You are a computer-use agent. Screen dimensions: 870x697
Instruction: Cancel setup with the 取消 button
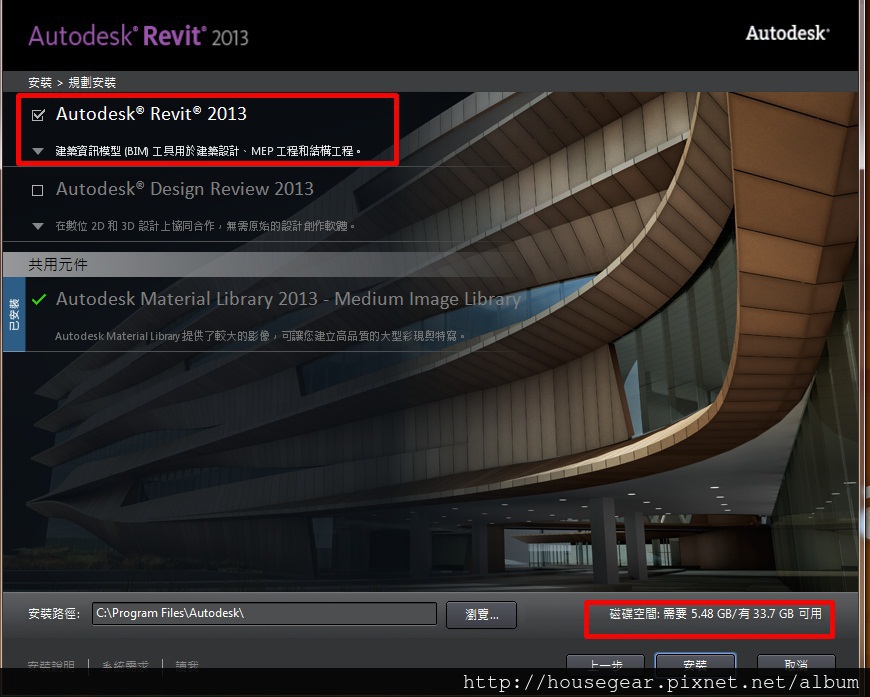(796, 663)
